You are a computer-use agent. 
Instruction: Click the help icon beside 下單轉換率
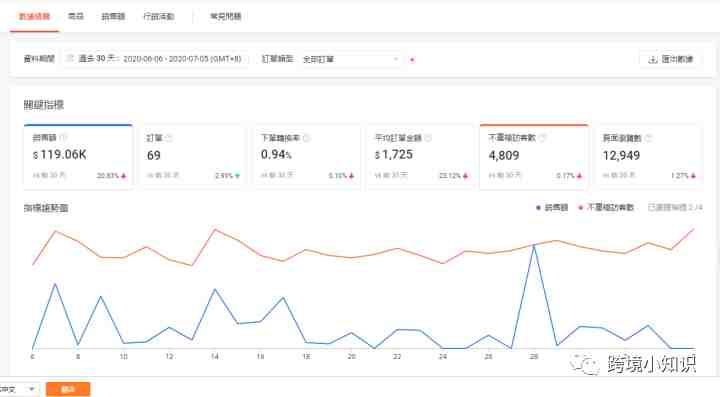click(x=306, y=137)
